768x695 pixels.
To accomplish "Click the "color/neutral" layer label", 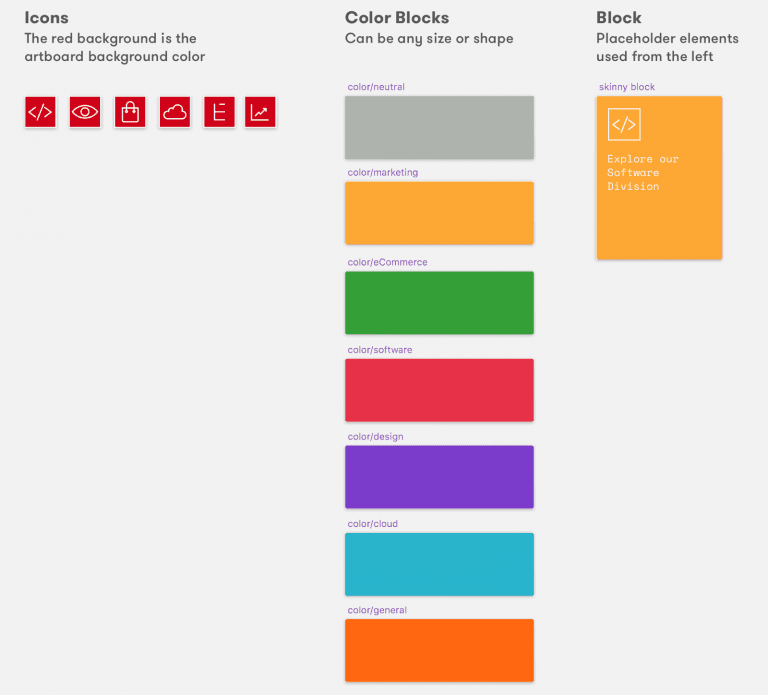I will (x=376, y=87).
